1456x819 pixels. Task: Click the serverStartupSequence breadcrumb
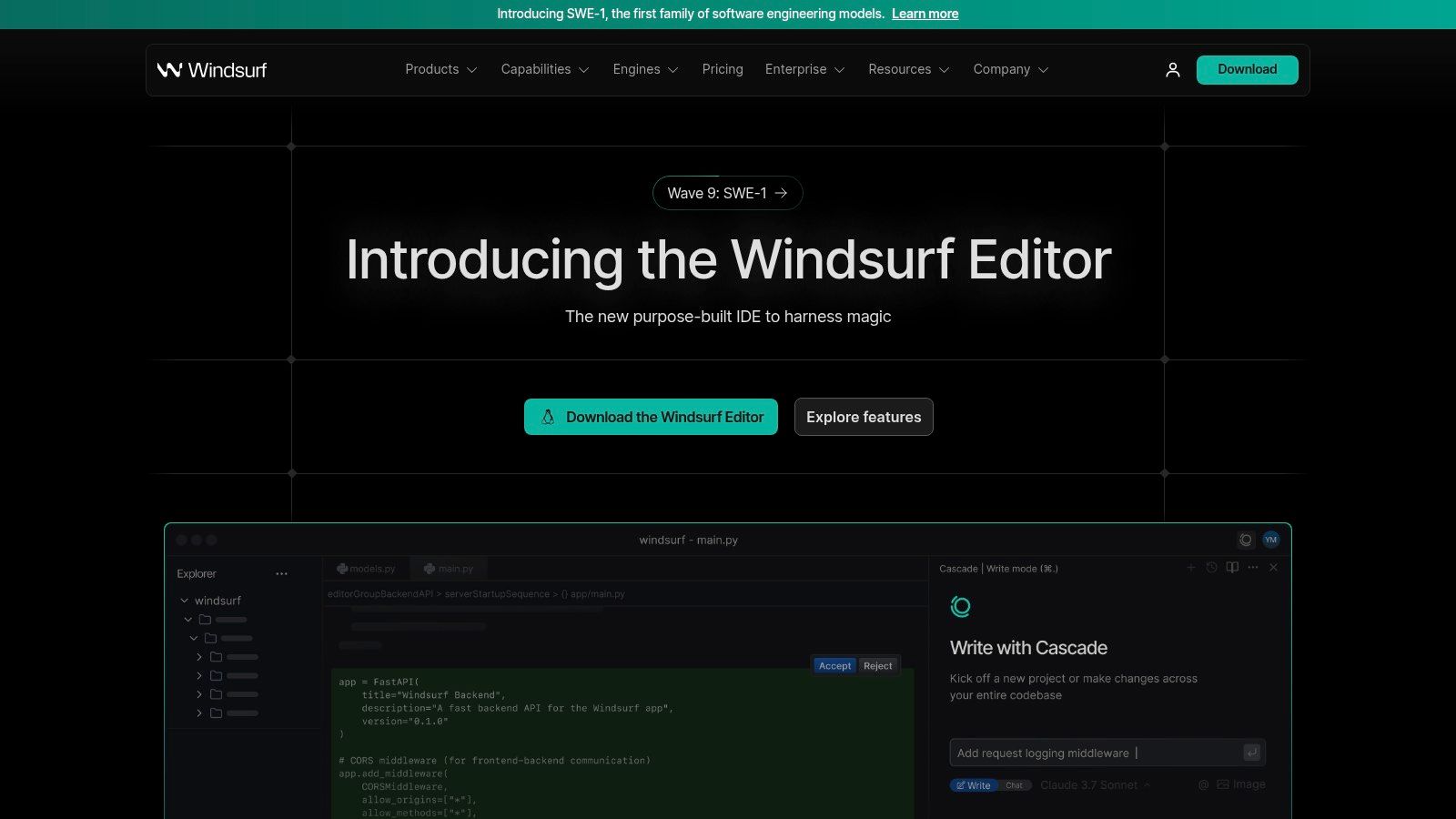coord(497,594)
